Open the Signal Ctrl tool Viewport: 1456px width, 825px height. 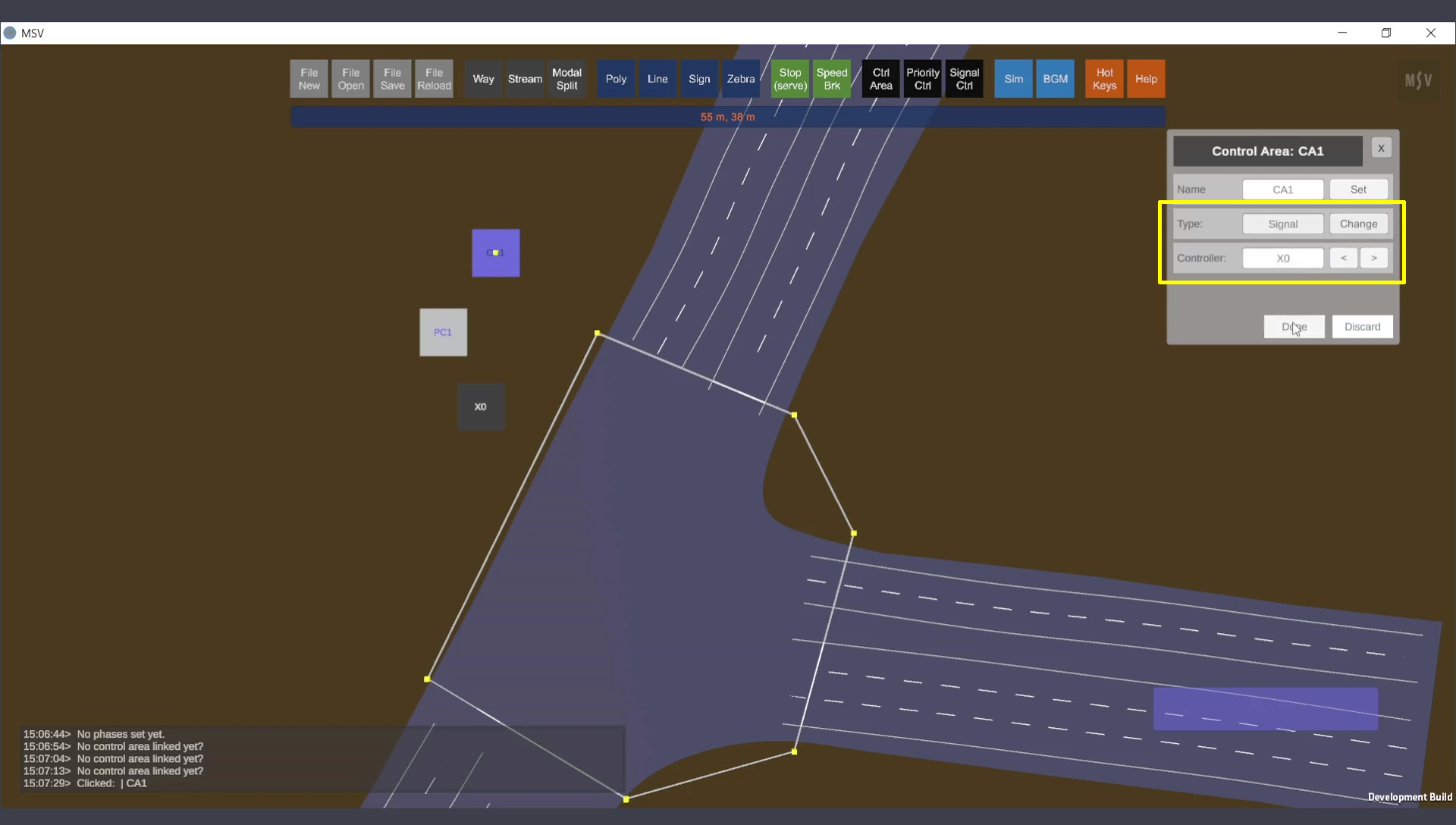click(964, 79)
